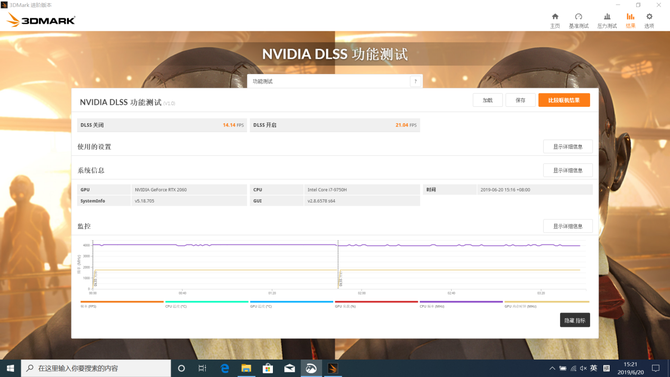
Task: Click the muted volume tray icon
Action: (583, 368)
